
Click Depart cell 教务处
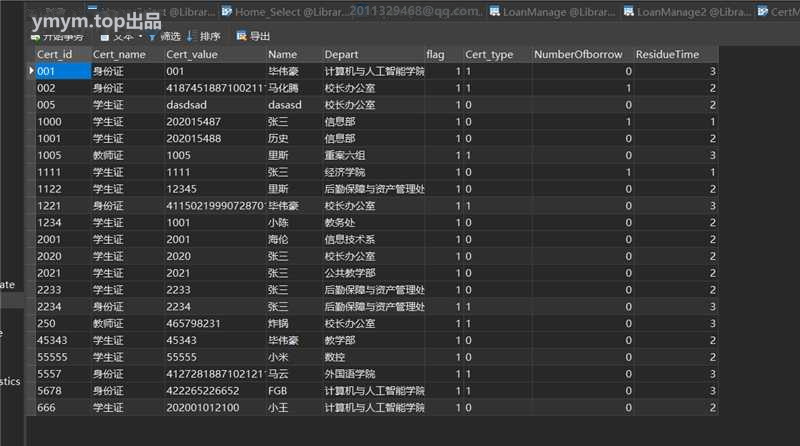pyautogui.click(x=373, y=222)
